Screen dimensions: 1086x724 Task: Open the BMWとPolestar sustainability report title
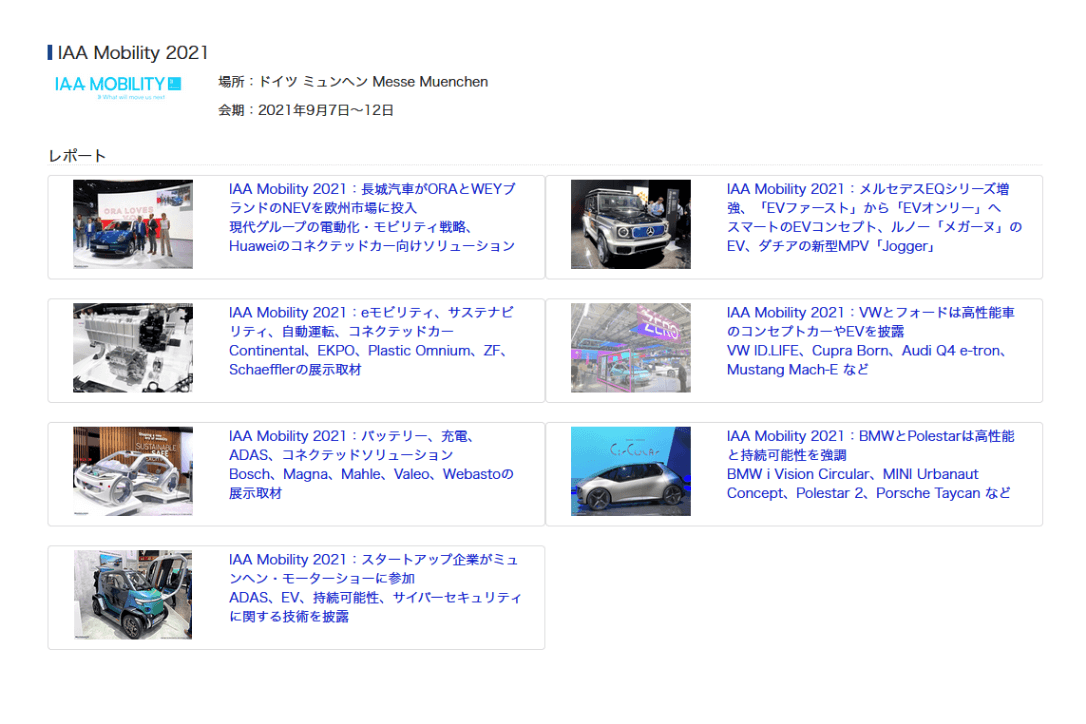pos(870,445)
